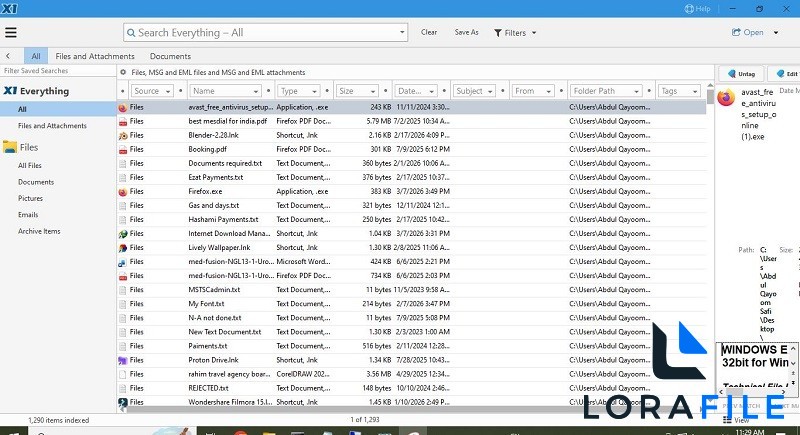This screenshot has width=800, height=435.
Task: Click the PDF icon of best mesdial for india.pdf
Action: pyautogui.click(x=122, y=122)
